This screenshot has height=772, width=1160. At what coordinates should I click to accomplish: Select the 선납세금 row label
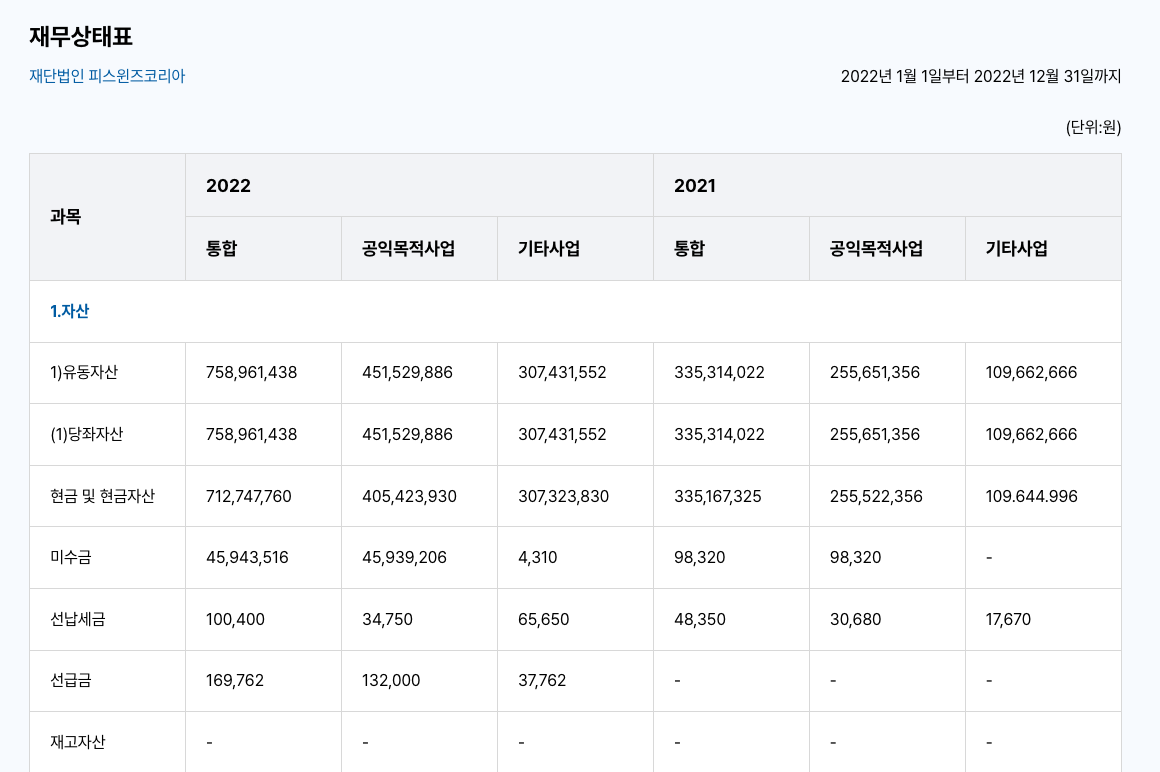coord(77,619)
